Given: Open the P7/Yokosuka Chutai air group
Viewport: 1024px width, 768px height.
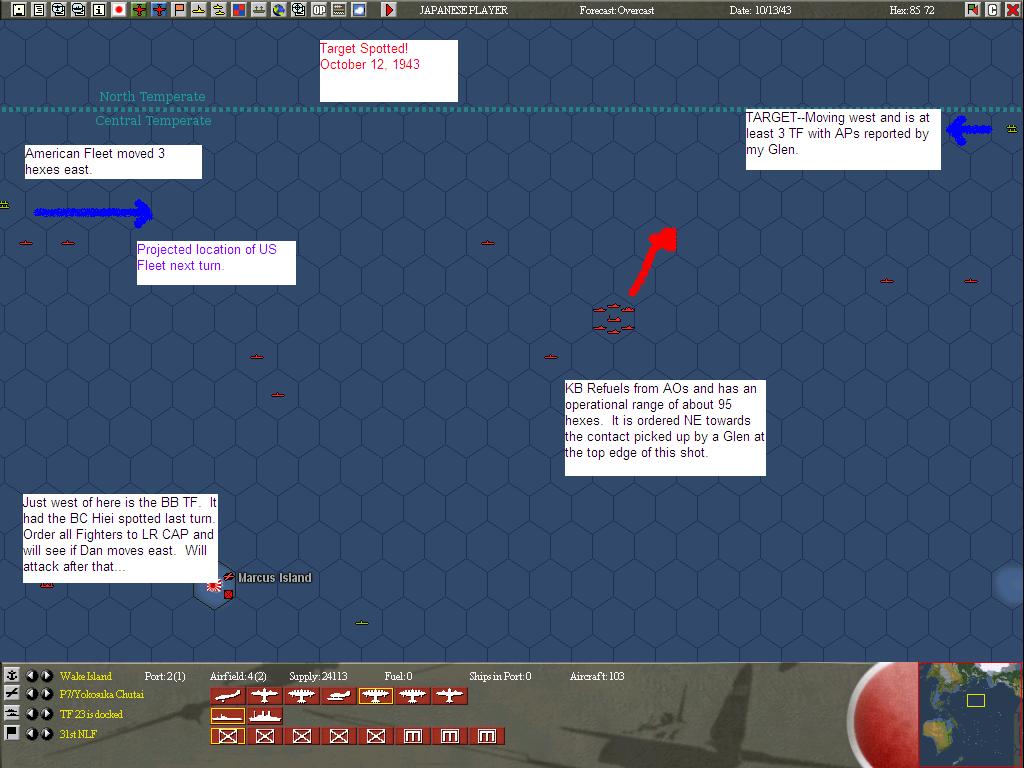Looking at the screenshot, I should point(101,694).
